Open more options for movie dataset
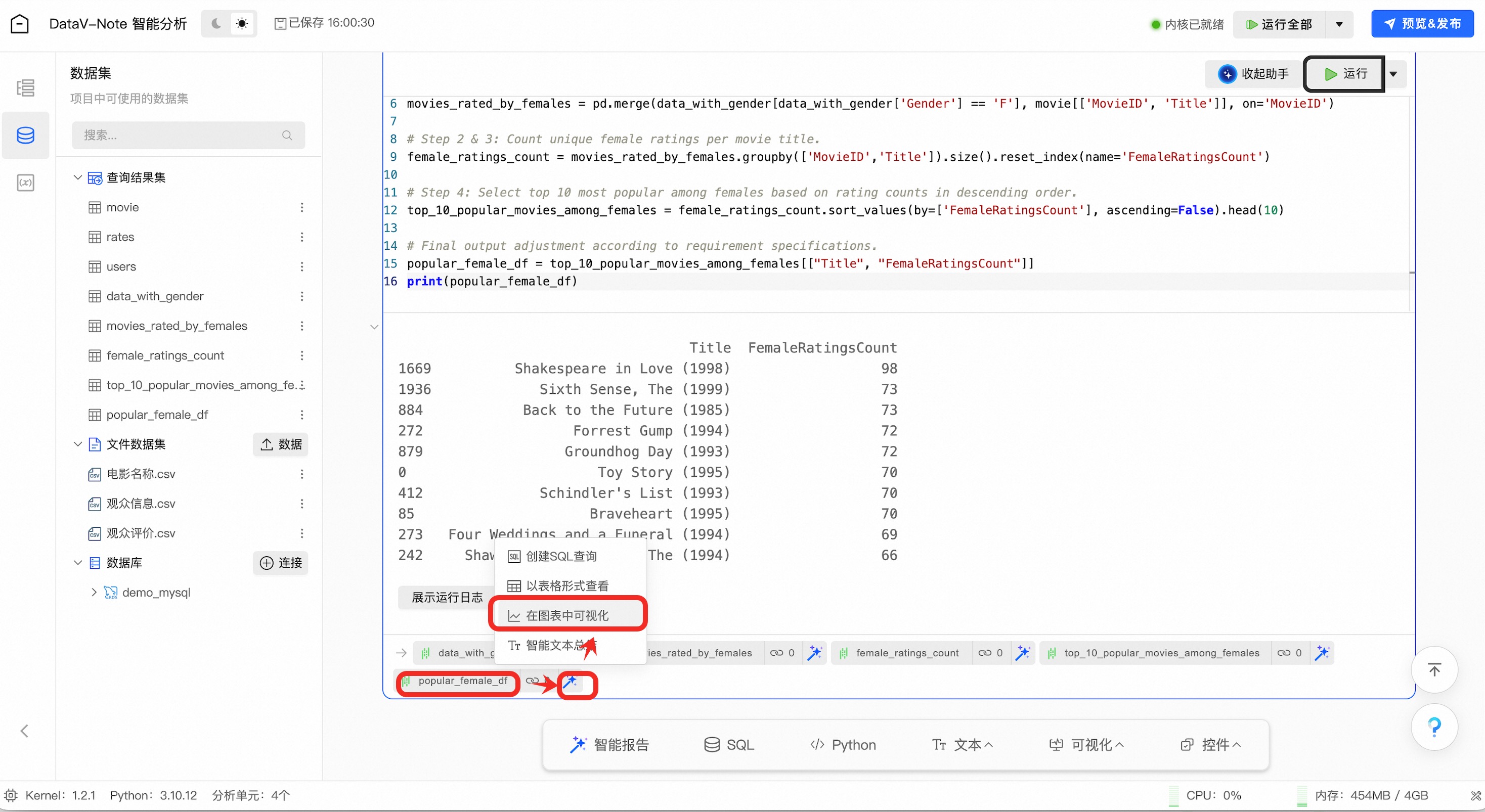 point(301,207)
